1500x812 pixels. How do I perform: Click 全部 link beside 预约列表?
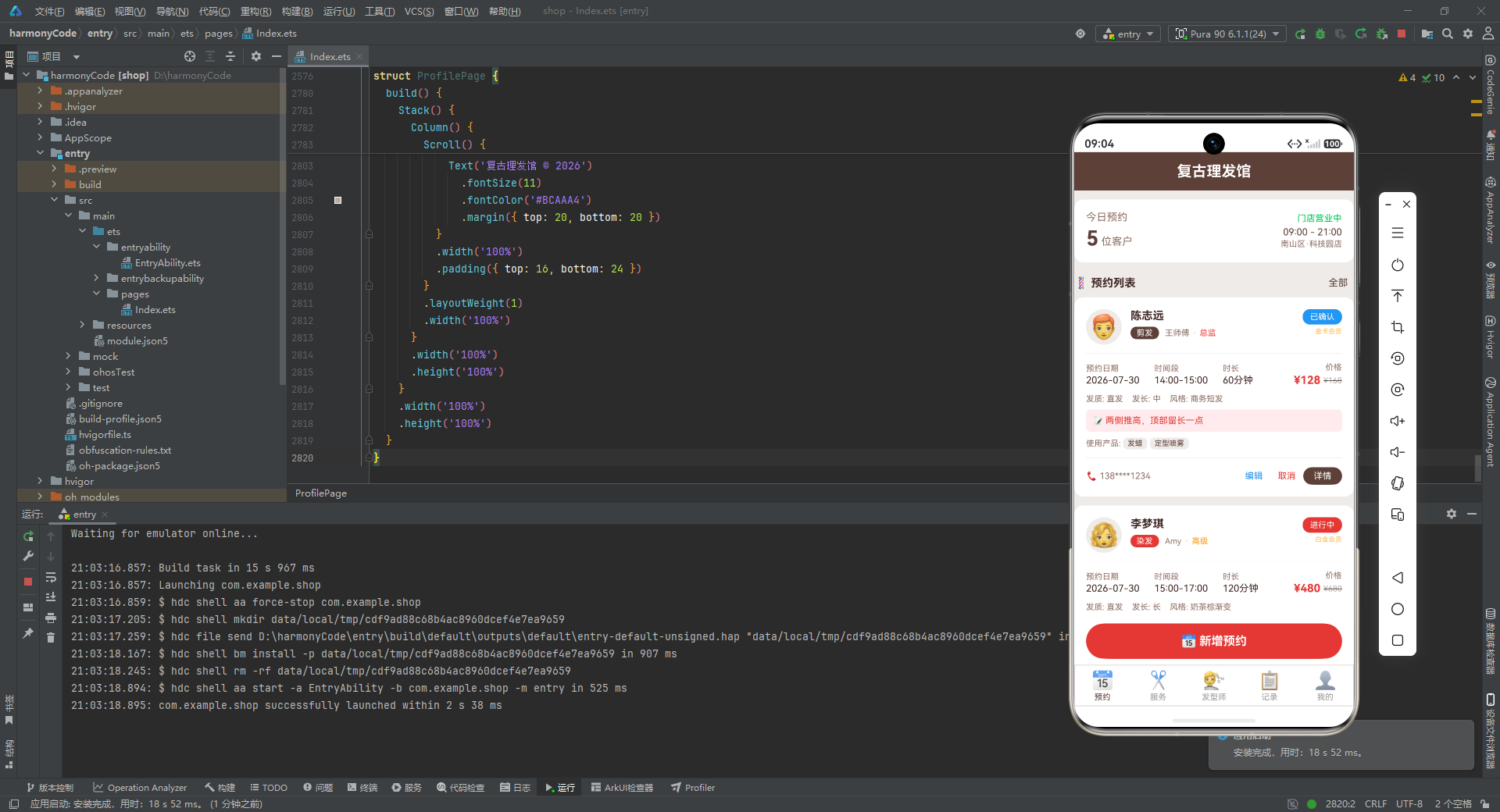[1337, 283]
